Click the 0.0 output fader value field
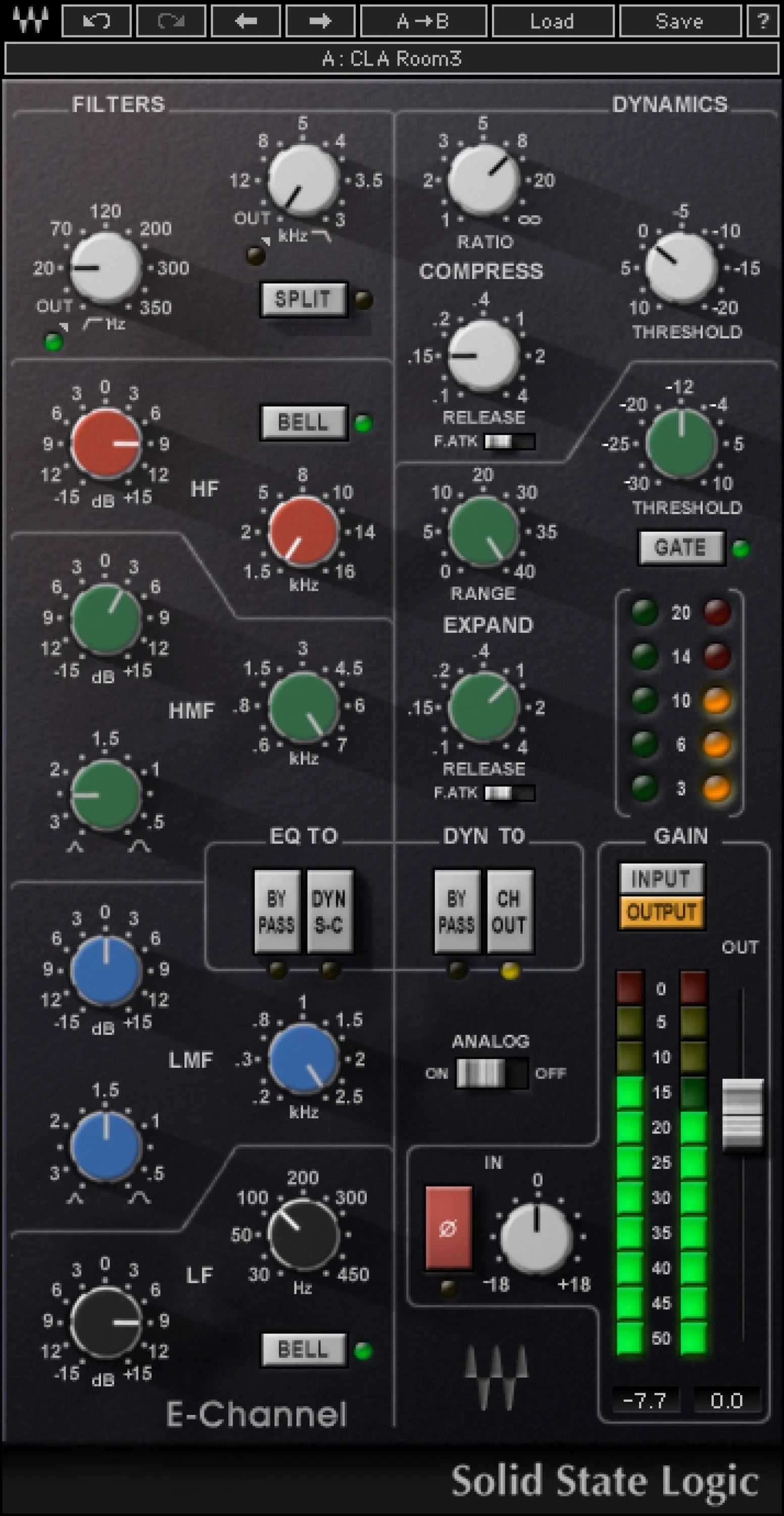Image resolution: width=784 pixels, height=1516 pixels. 726,1401
